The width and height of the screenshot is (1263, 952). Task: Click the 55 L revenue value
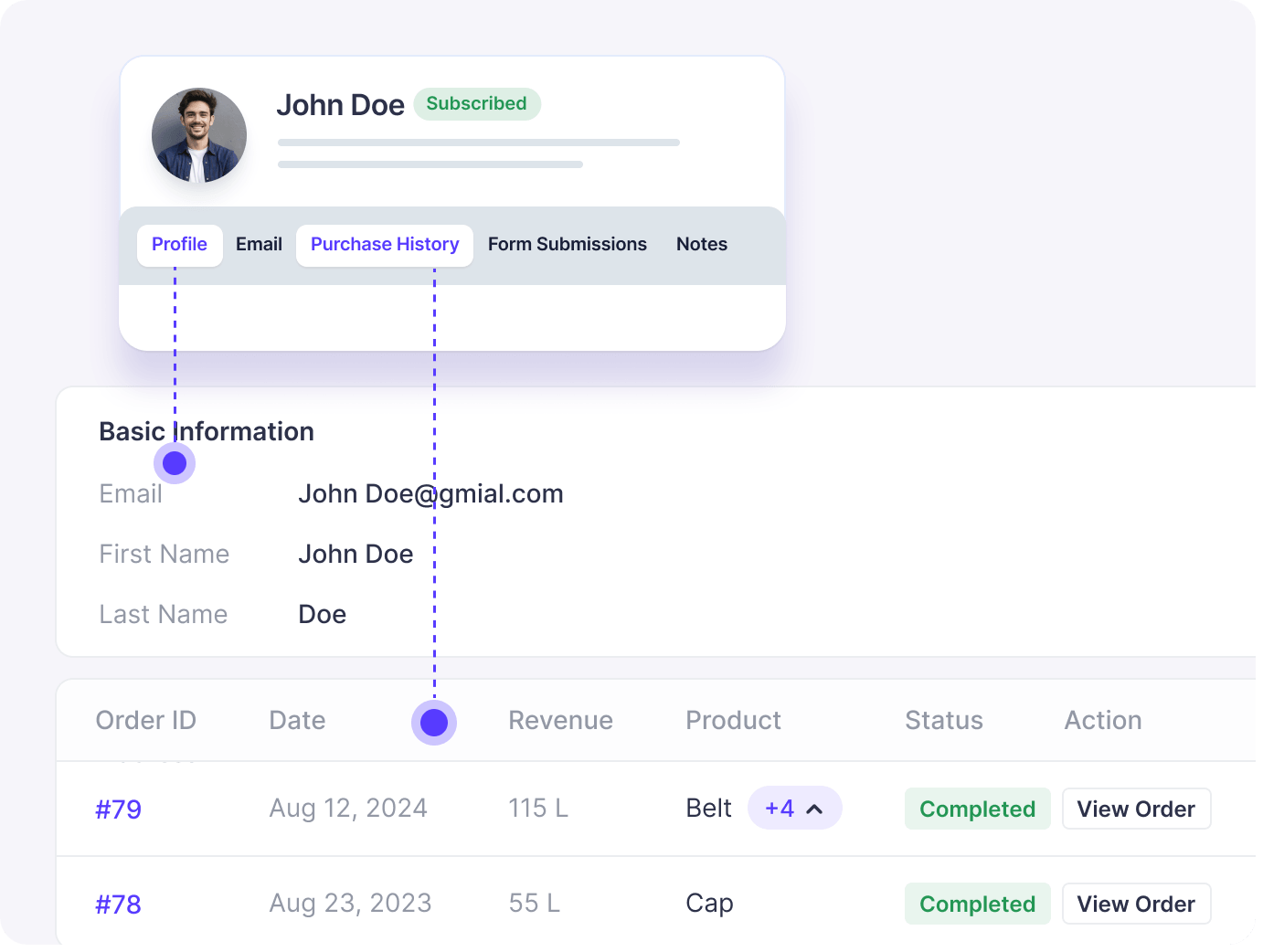click(535, 904)
